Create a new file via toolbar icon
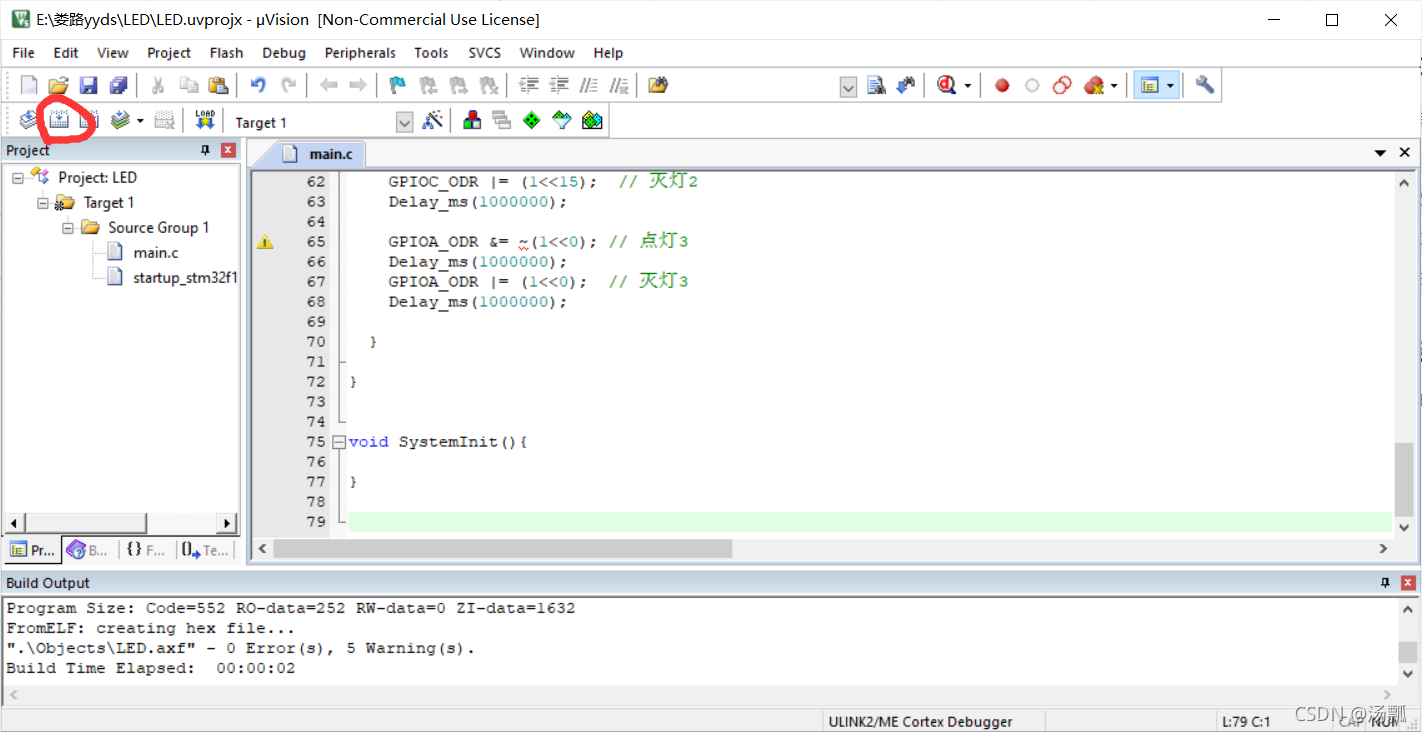This screenshot has height=732, width=1422. 29,86
